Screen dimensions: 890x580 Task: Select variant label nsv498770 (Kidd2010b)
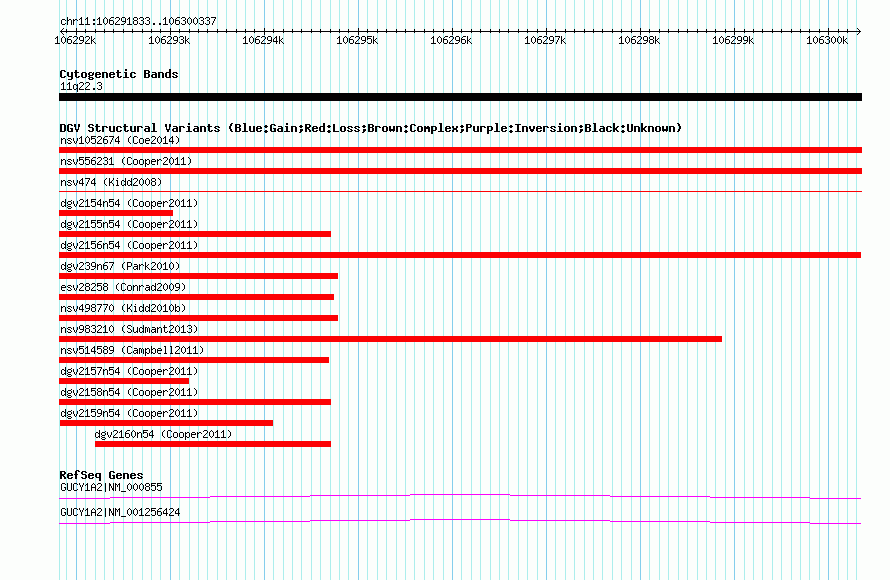point(123,308)
